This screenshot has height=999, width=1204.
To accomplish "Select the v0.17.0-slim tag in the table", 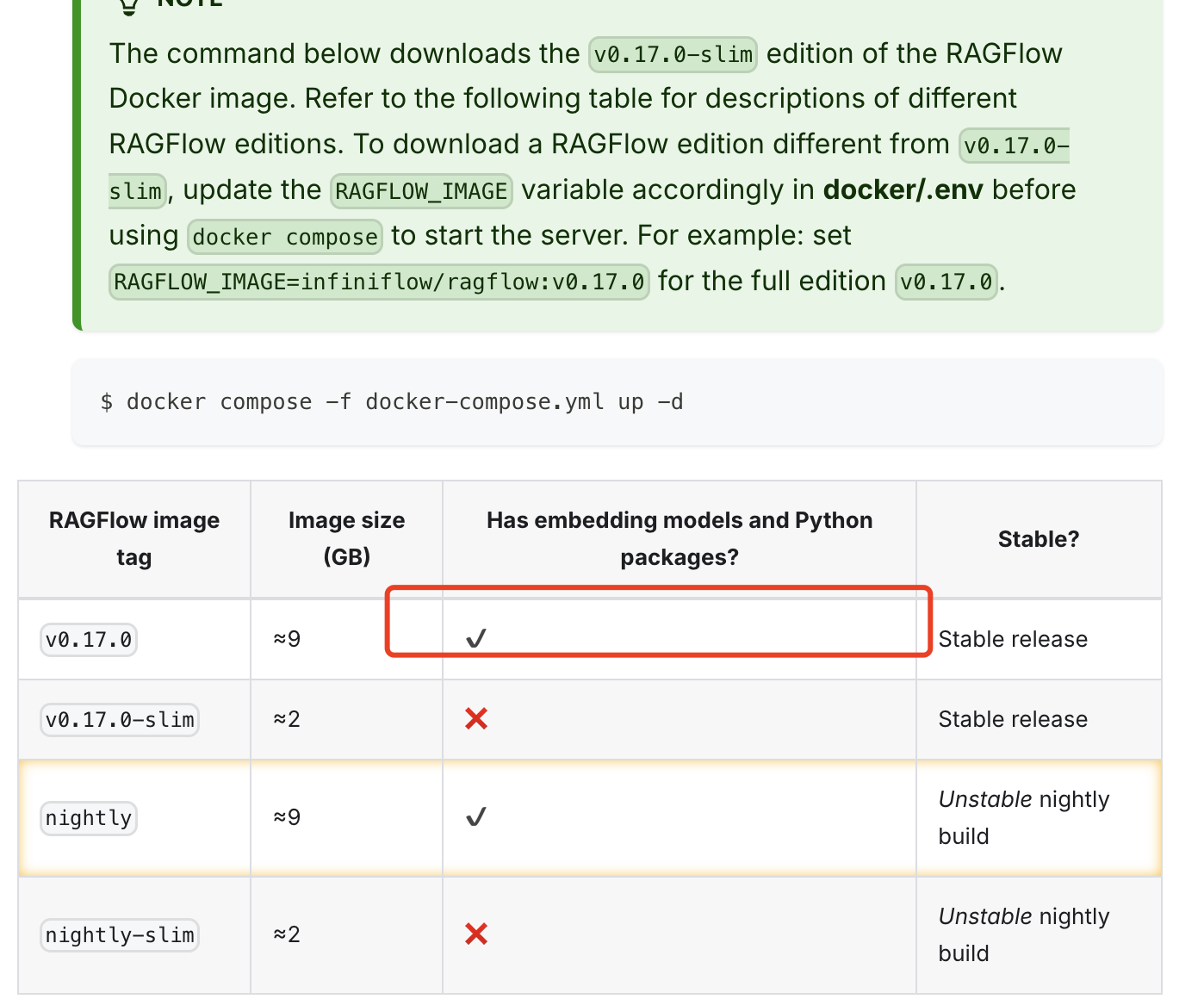I will pyautogui.click(x=120, y=719).
